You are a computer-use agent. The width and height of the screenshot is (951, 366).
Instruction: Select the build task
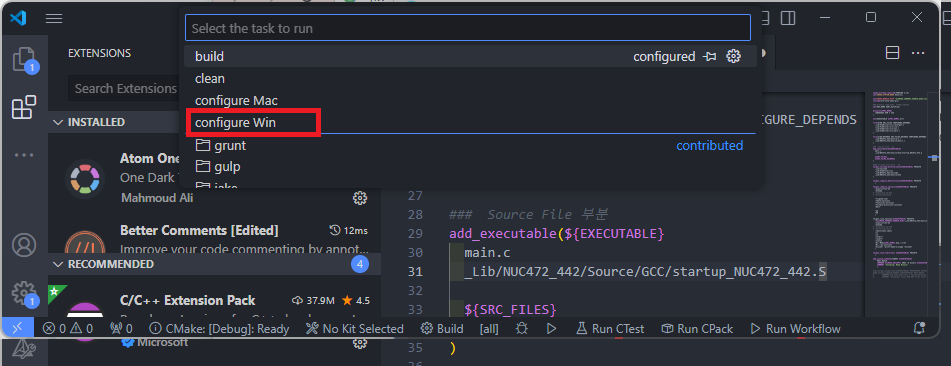470,56
